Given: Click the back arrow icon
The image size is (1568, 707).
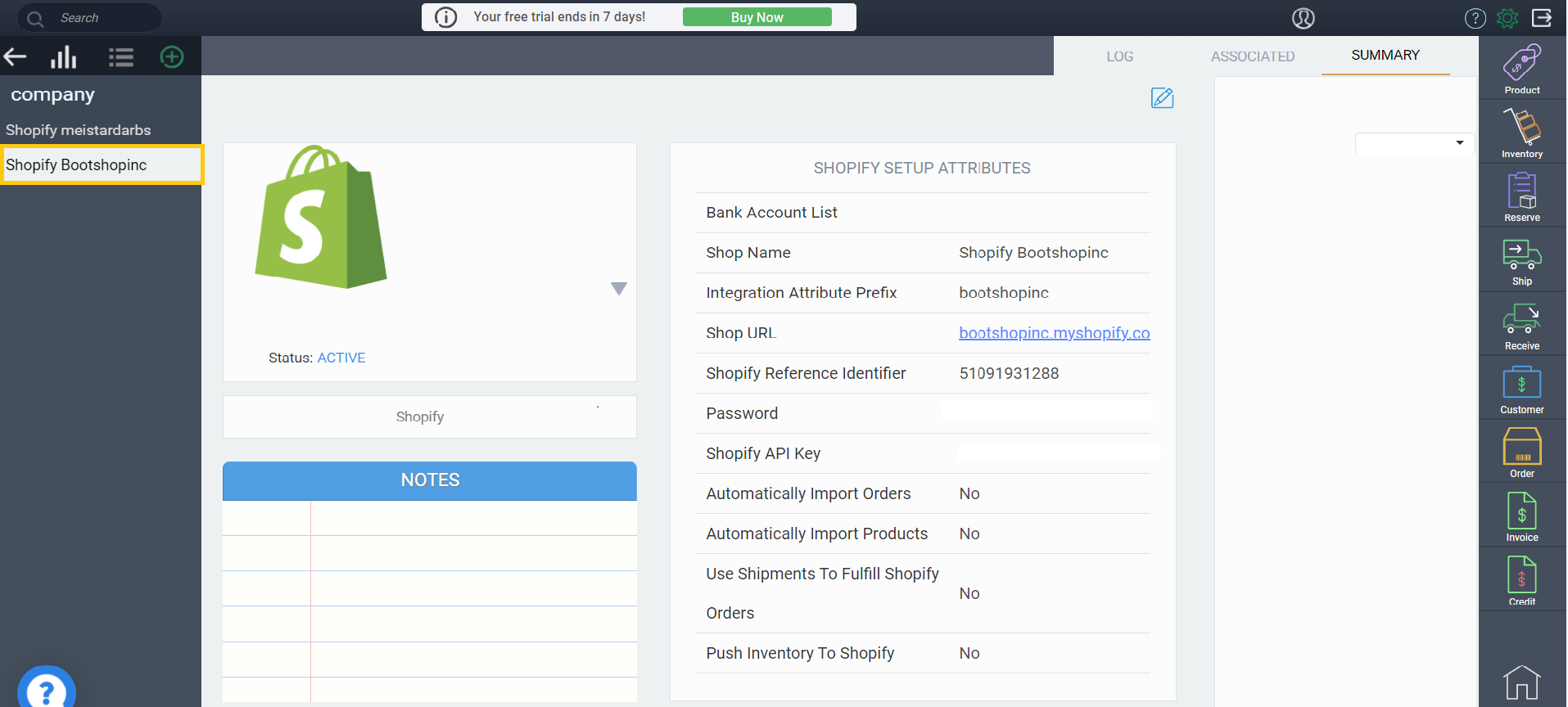Looking at the screenshot, I should (16, 56).
